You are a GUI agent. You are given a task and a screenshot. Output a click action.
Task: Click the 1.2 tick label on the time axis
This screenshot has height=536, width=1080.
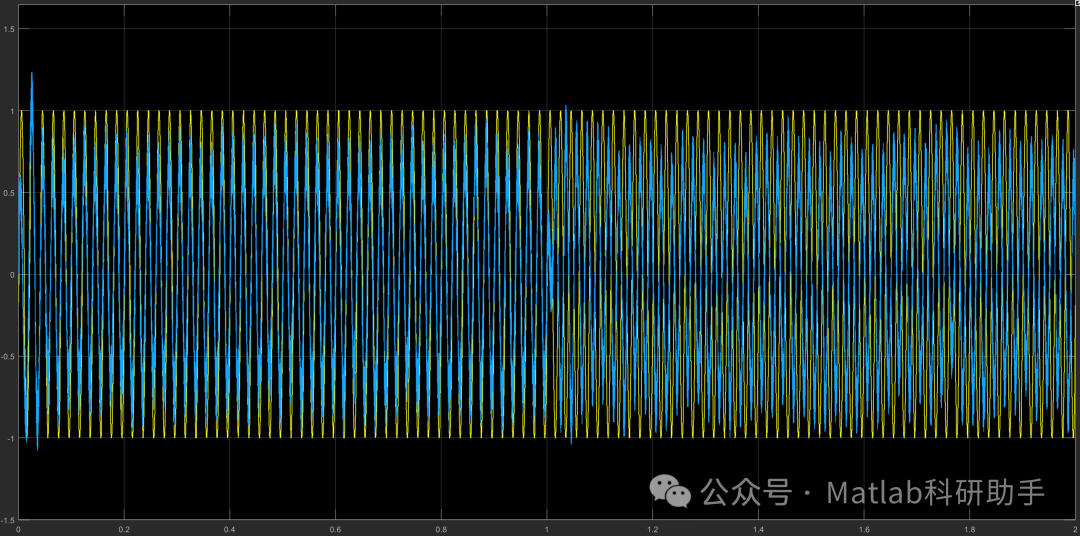[652, 530]
